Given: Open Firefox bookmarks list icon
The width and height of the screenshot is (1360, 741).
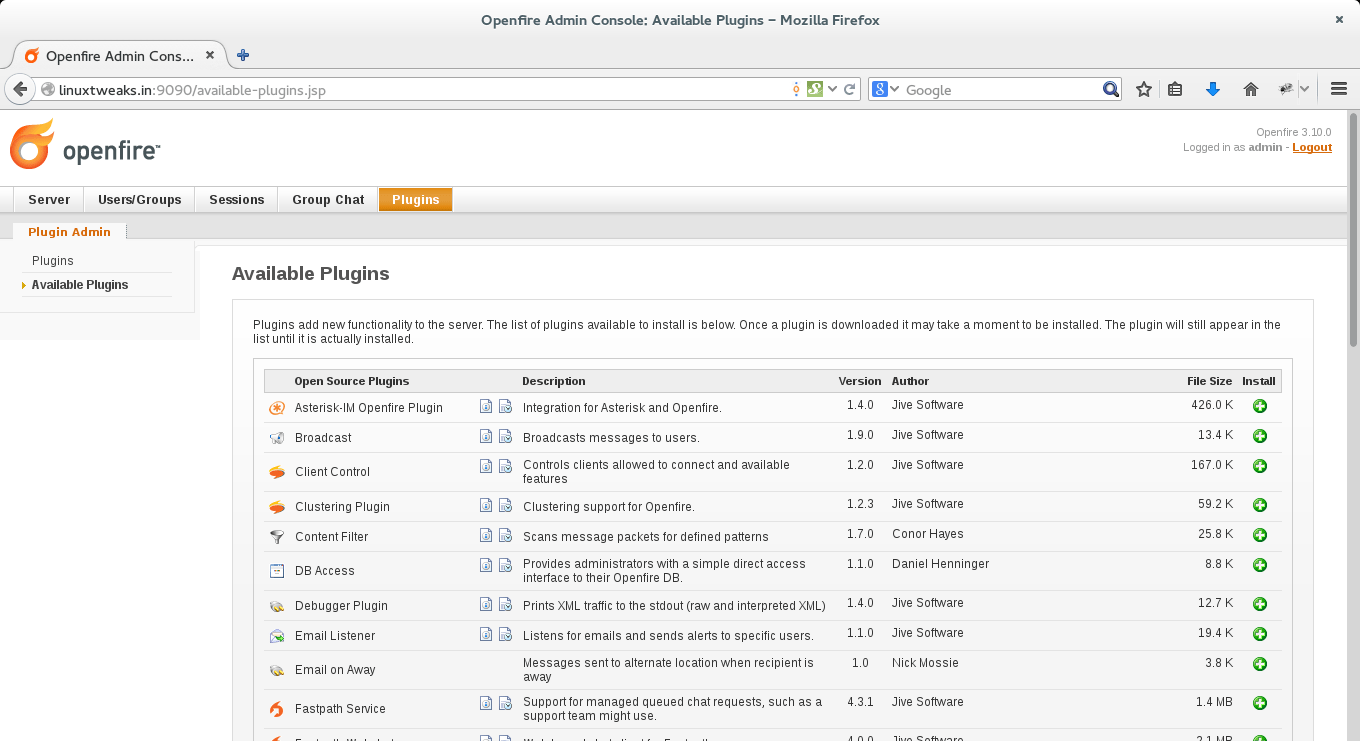Looking at the screenshot, I should (x=1176, y=89).
